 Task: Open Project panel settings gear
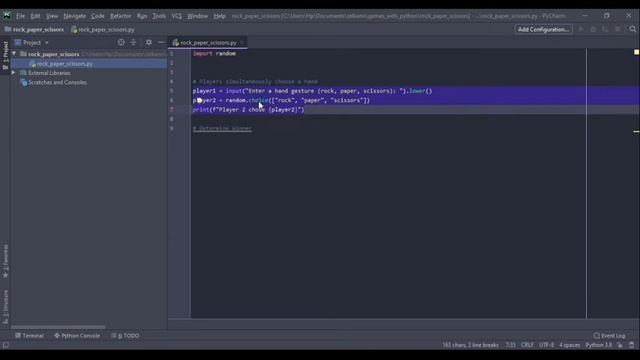pos(149,42)
